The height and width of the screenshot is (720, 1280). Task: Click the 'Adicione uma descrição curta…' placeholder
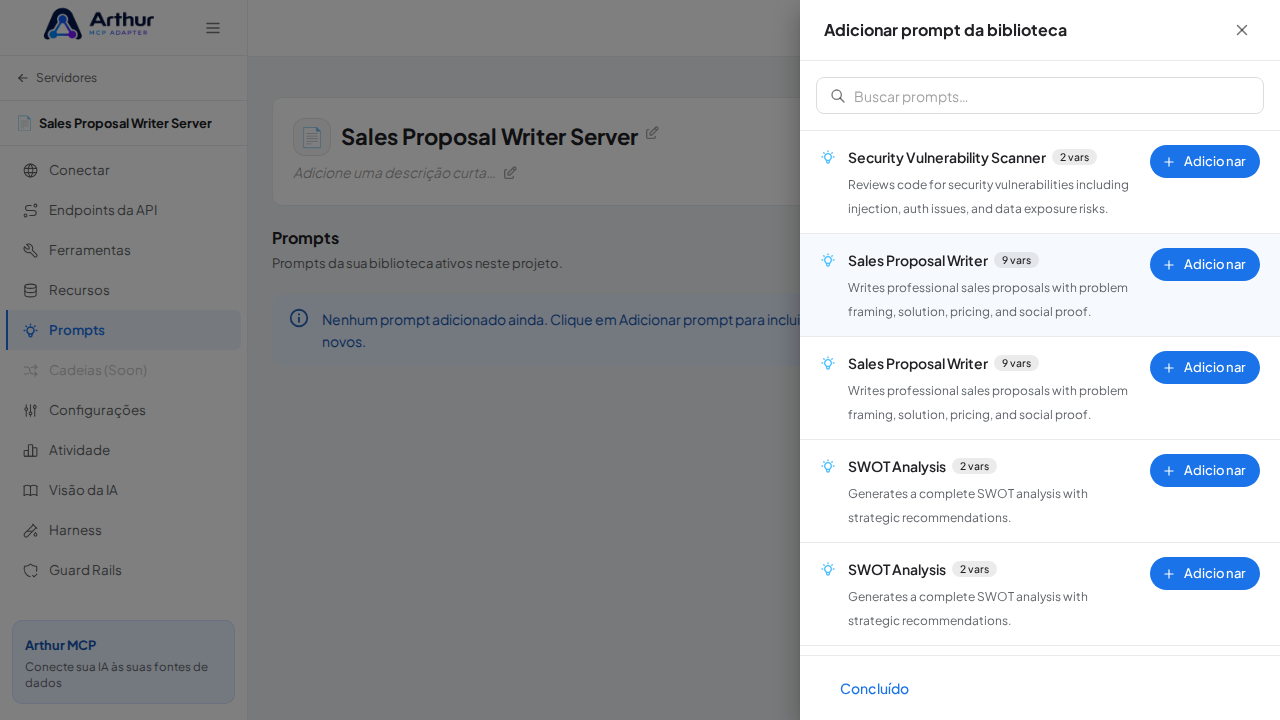pos(394,172)
